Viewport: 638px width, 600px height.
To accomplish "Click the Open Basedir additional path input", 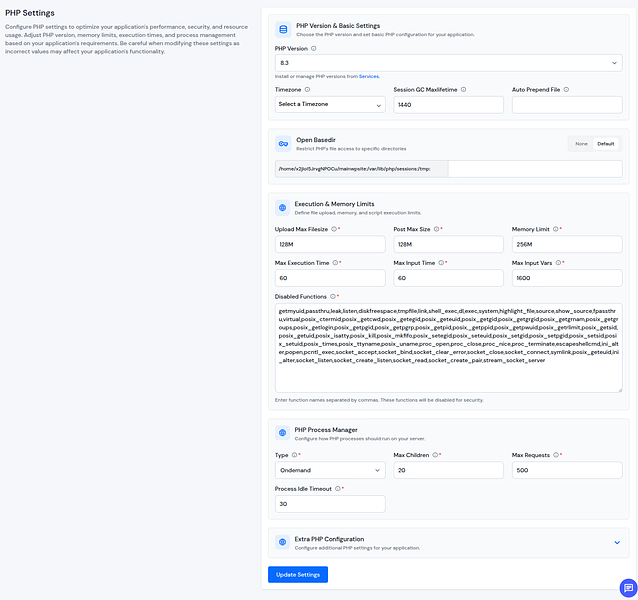I will coord(535,169).
